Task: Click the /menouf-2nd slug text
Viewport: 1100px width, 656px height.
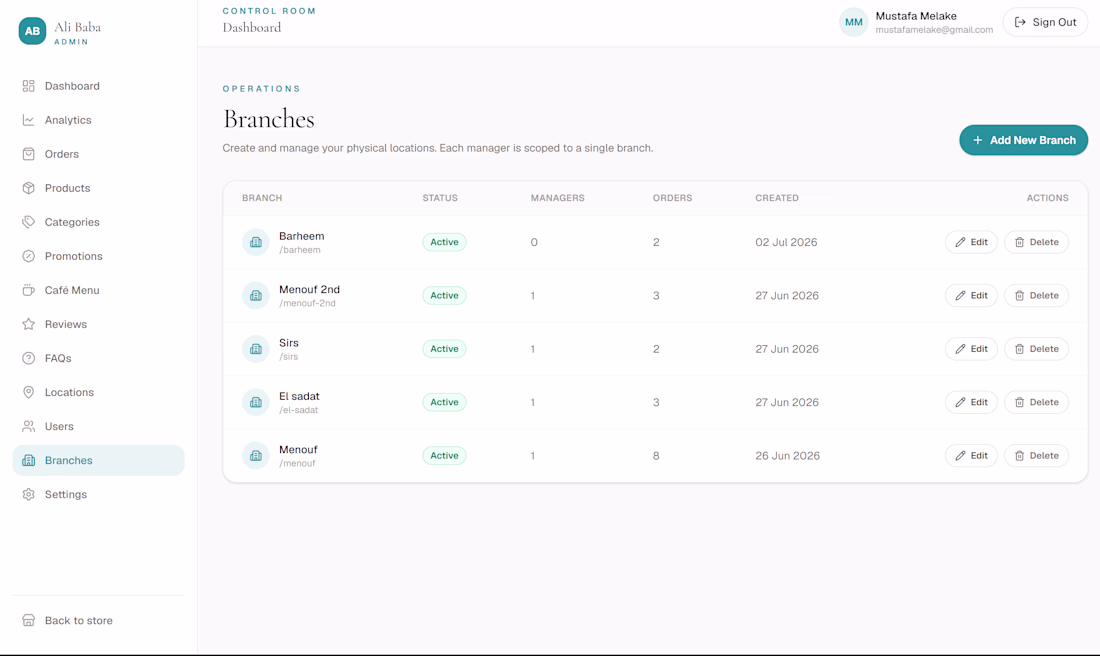Action: 307,303
